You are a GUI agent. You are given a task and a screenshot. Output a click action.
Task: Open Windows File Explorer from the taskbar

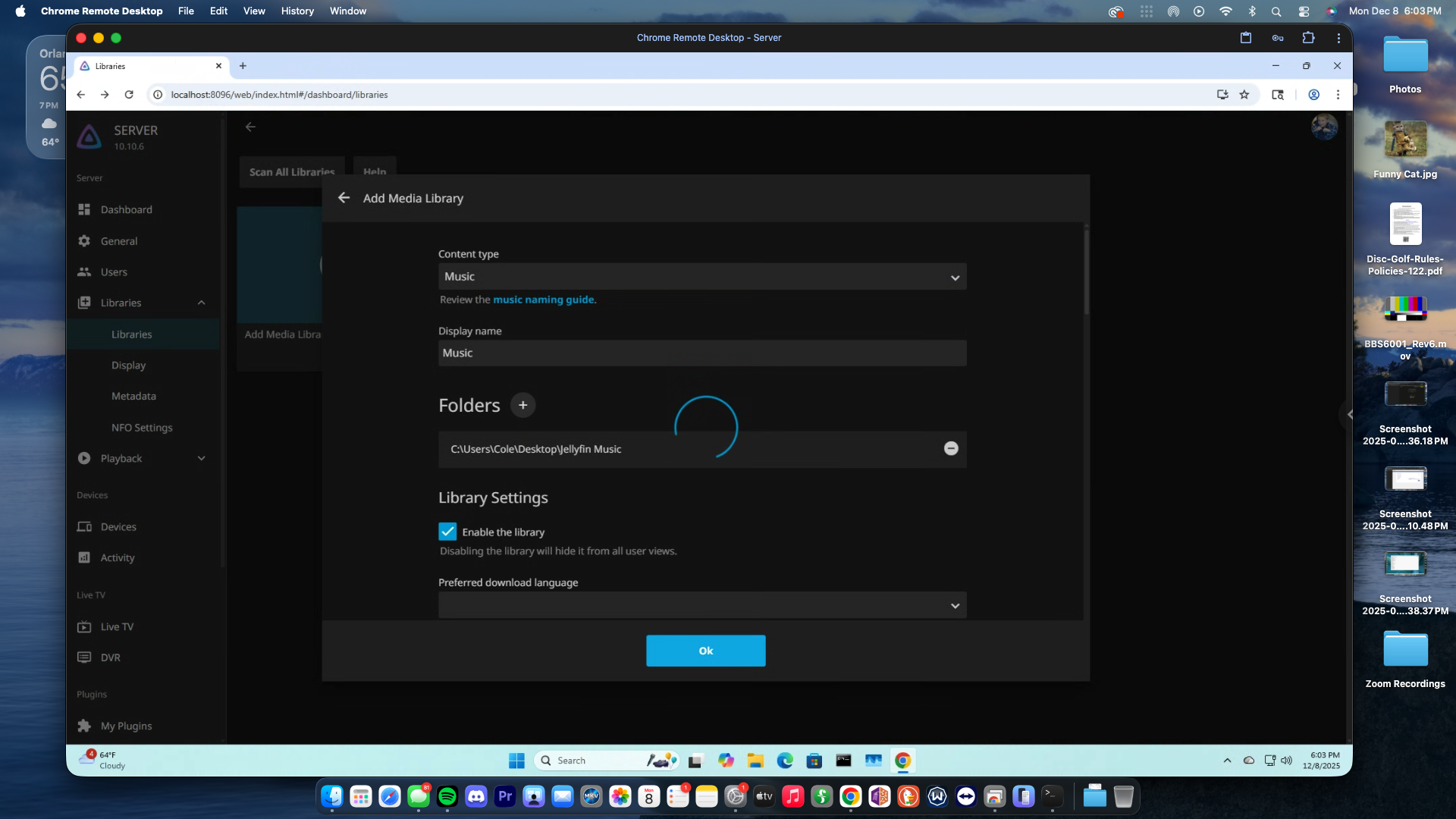pyautogui.click(x=755, y=761)
